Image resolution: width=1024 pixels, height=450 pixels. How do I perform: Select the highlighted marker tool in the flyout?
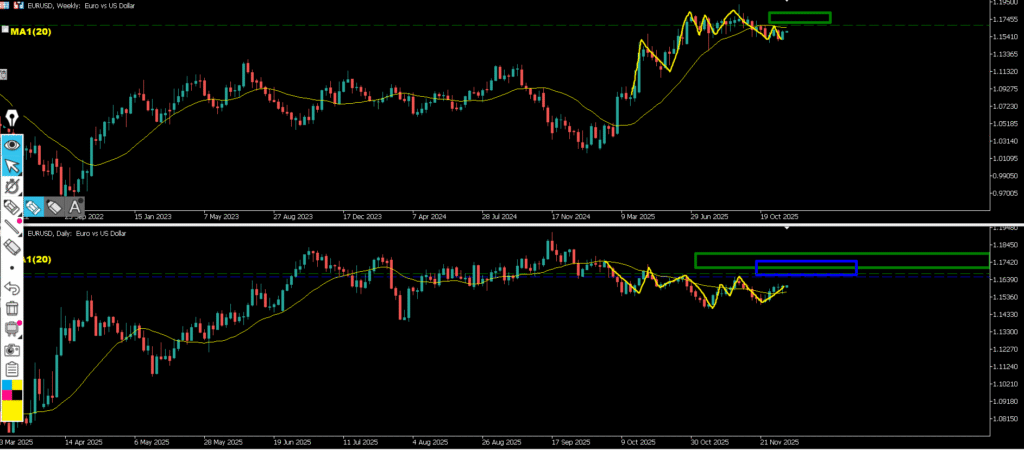point(33,207)
